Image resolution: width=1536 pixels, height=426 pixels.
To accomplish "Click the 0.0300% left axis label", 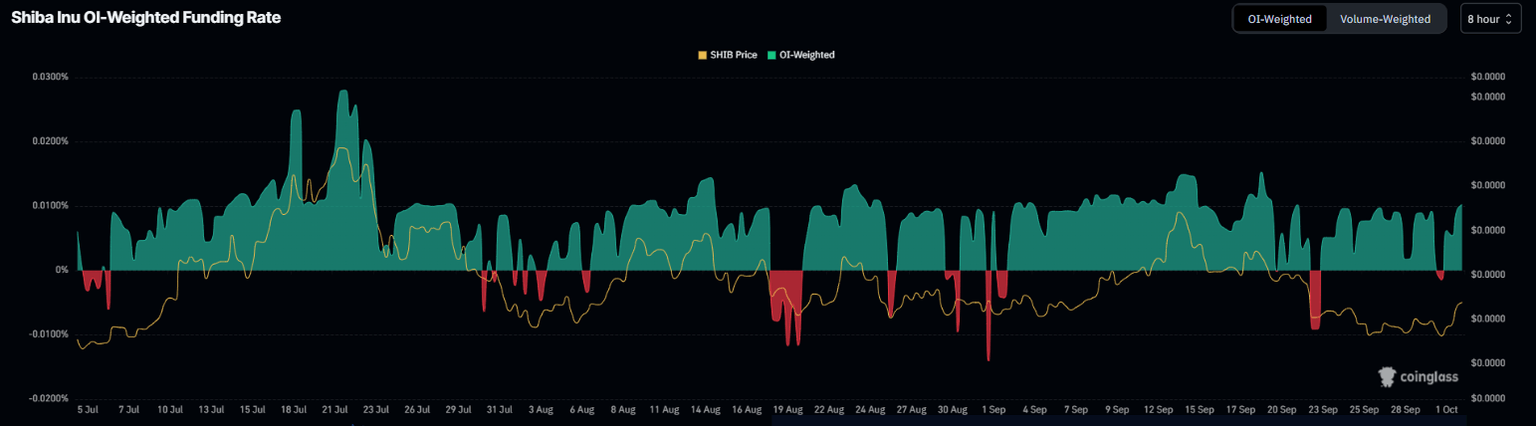I will [x=49, y=77].
